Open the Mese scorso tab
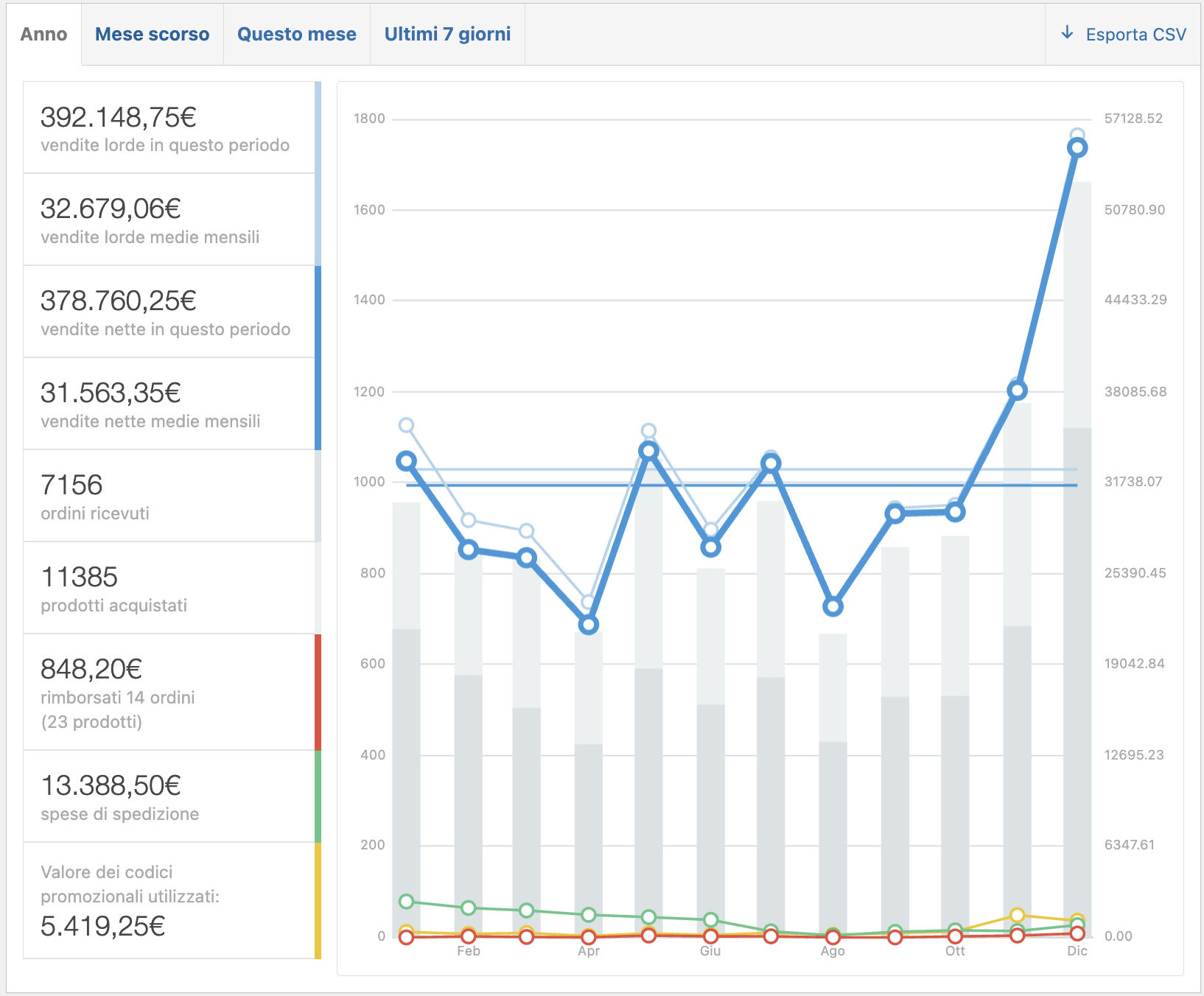1204x996 pixels. point(152,35)
